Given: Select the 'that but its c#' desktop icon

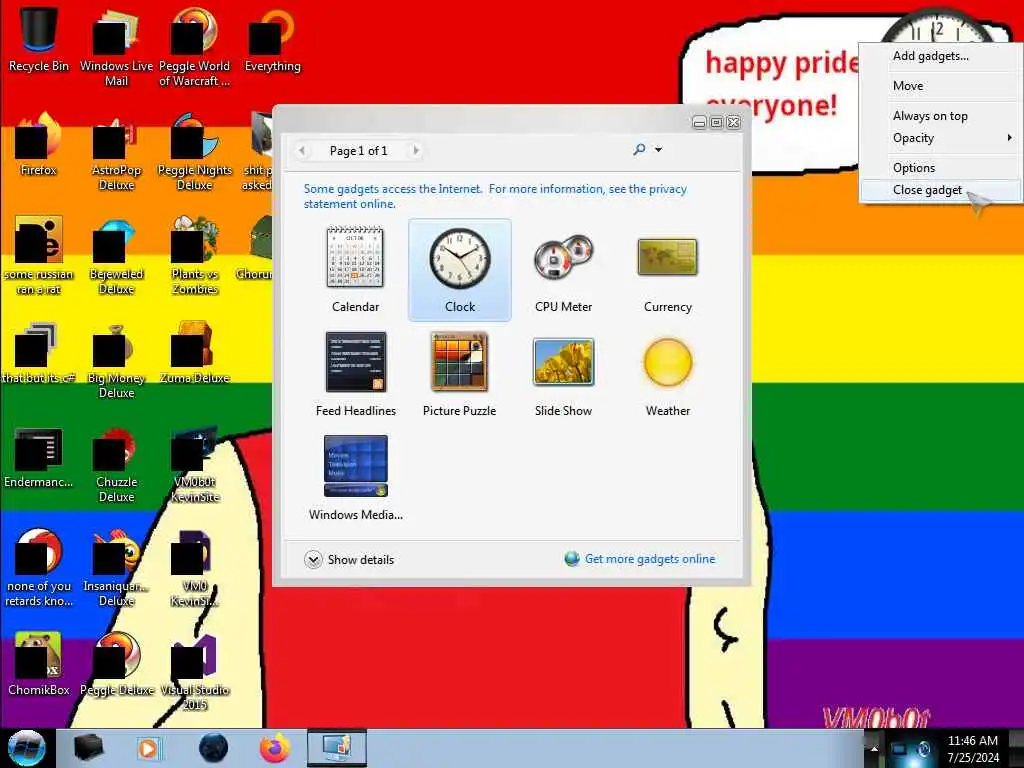Looking at the screenshot, I should pos(39,353).
